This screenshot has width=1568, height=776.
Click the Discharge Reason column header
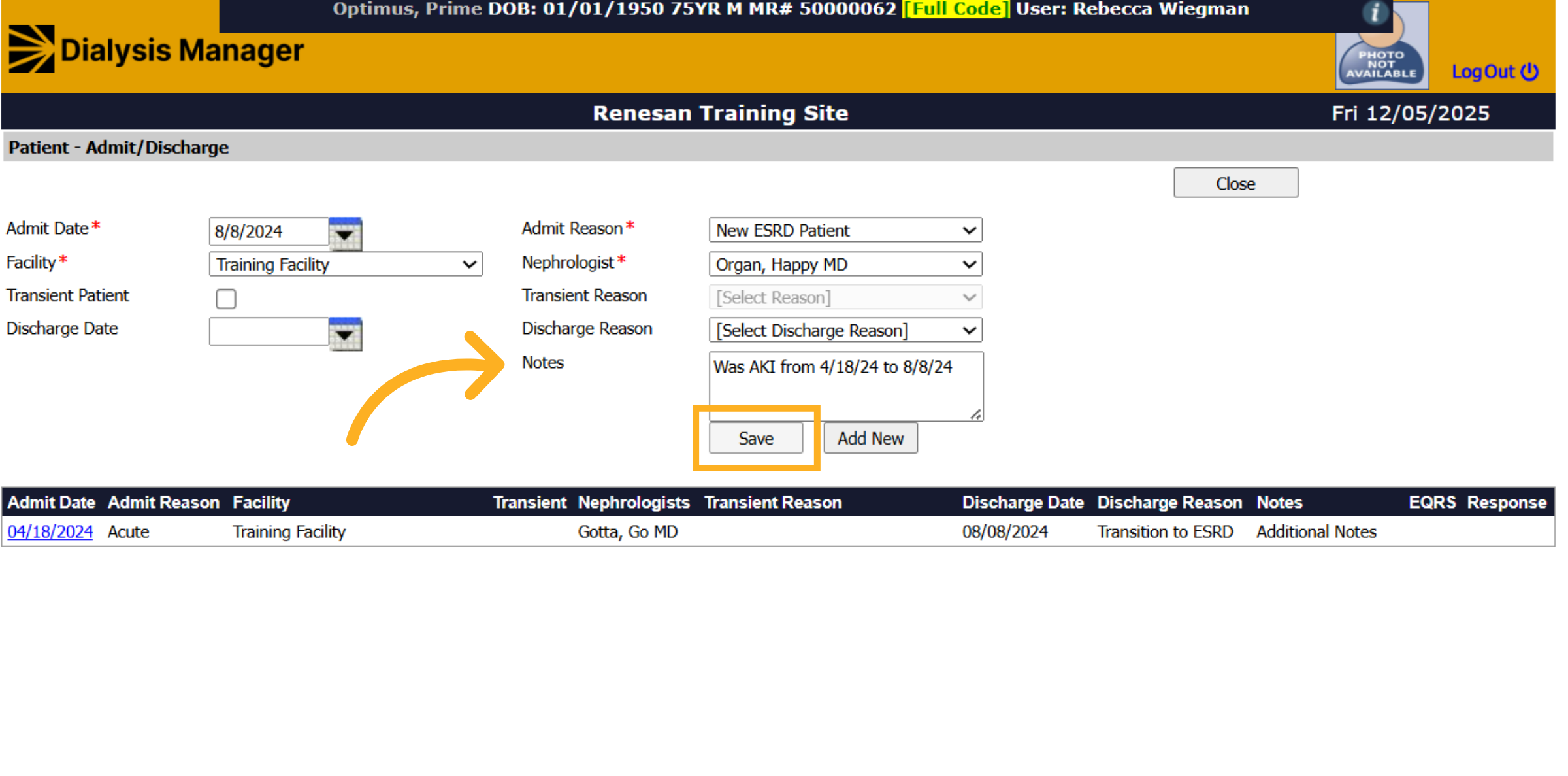point(1169,502)
